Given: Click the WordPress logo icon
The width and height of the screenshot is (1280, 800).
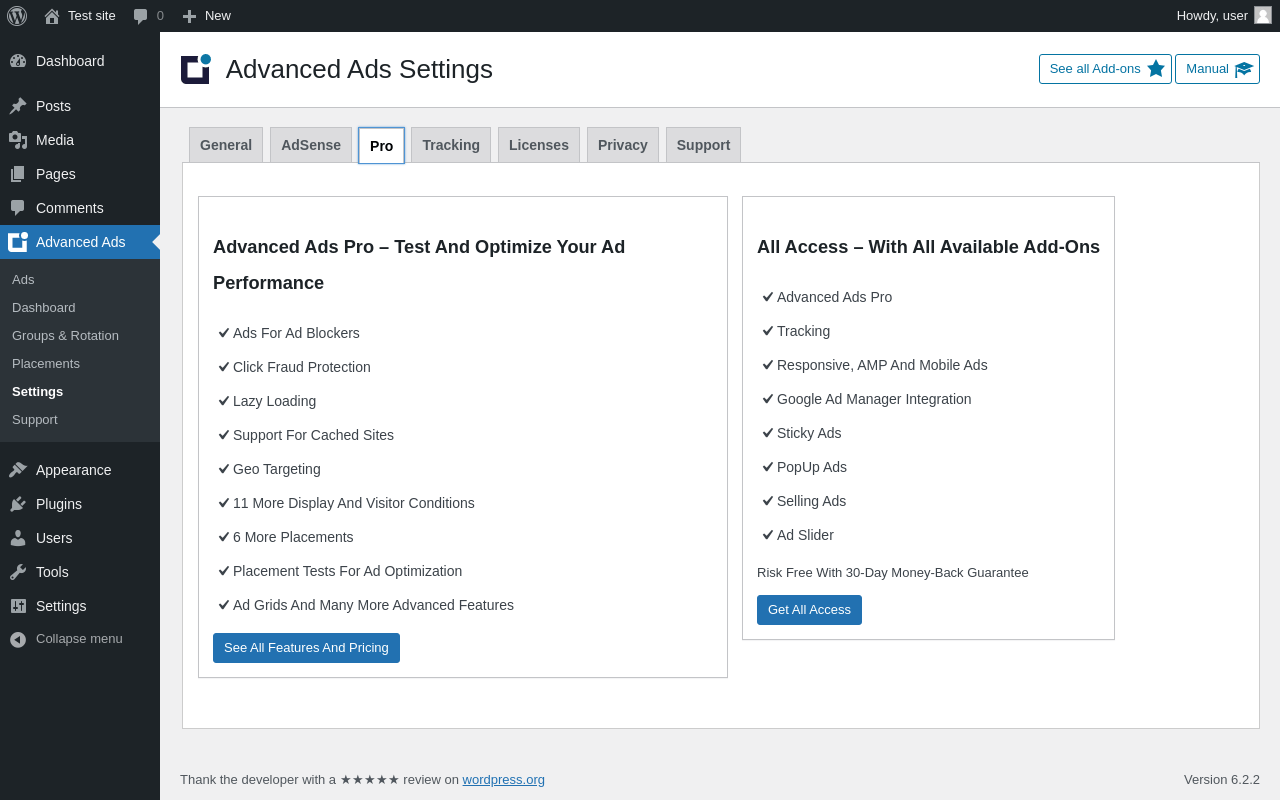Looking at the screenshot, I should coord(17,16).
